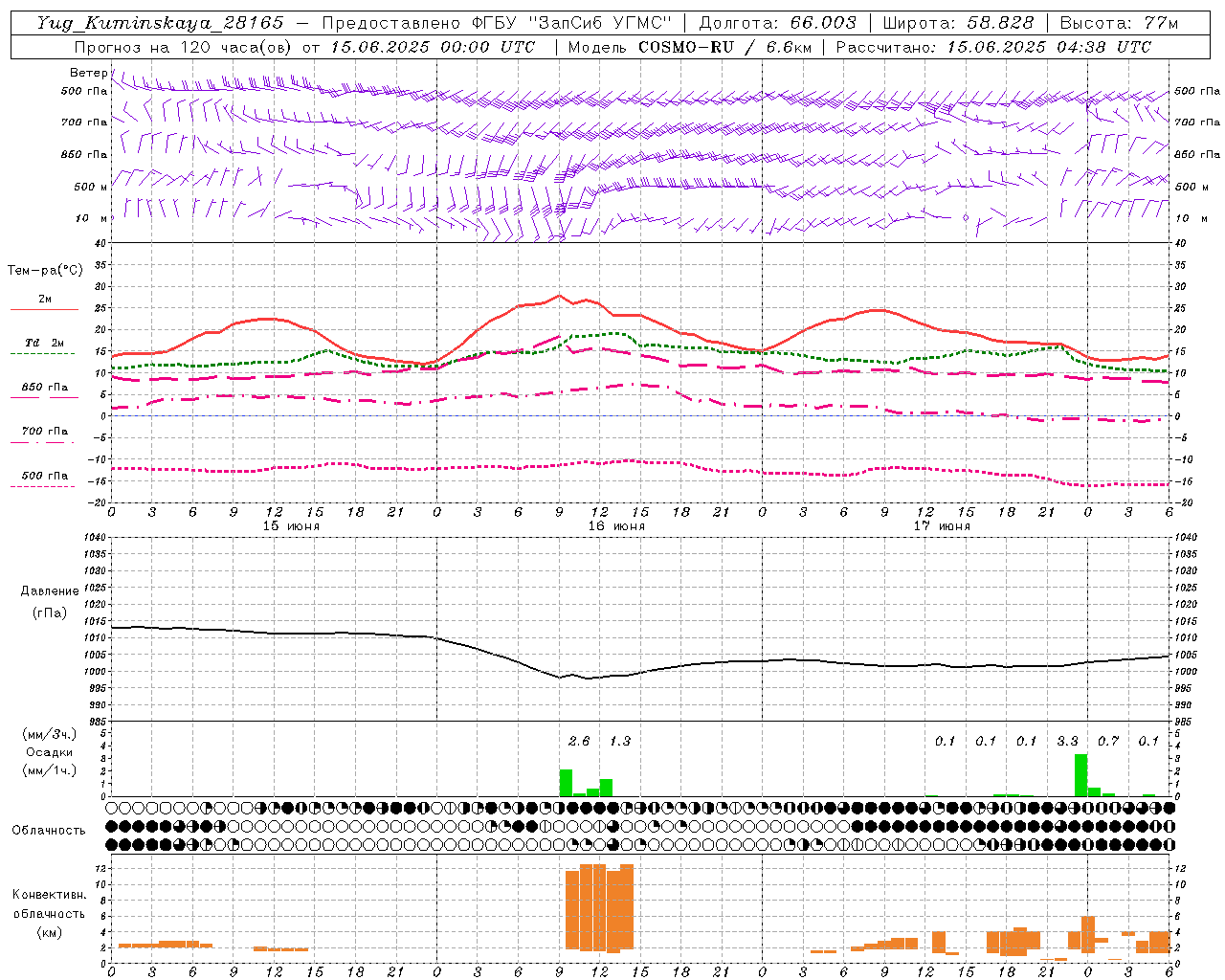Viewport: 1225px width, 980px height.
Task: Click the Ветер wind panel label
Action: tap(88, 73)
